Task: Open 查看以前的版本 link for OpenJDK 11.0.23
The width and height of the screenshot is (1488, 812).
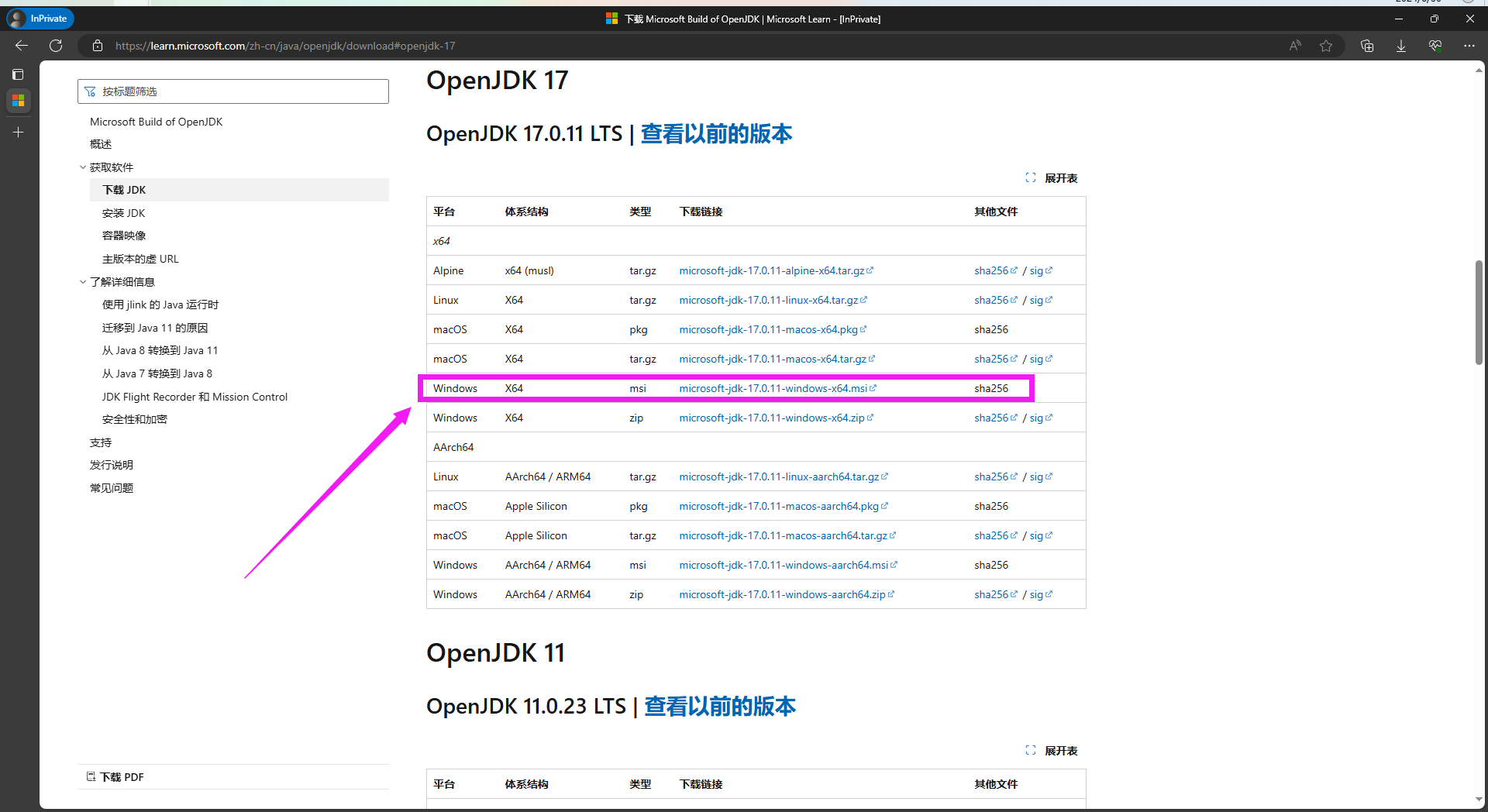Action: (720, 707)
